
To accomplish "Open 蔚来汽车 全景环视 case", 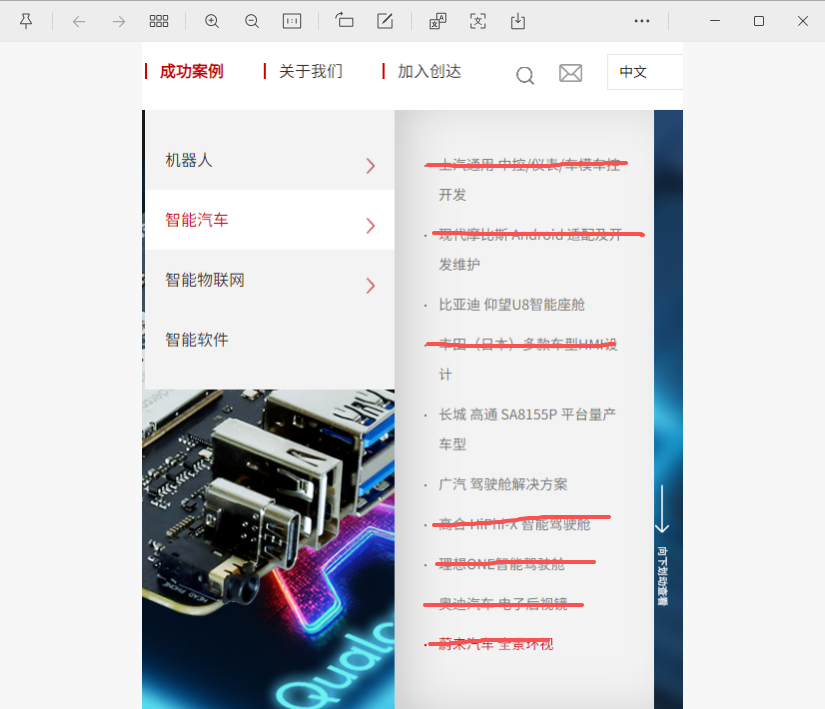I will coord(496,644).
